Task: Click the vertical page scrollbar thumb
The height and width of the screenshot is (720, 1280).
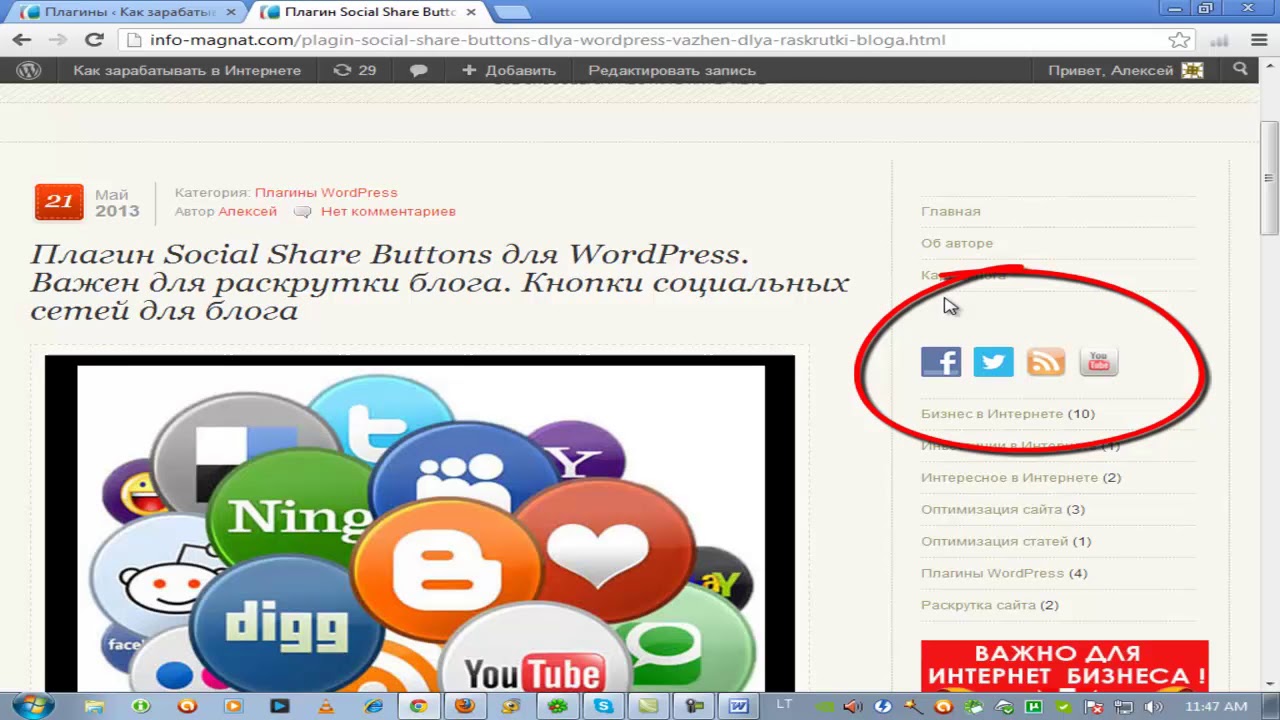Action: coord(1269,178)
